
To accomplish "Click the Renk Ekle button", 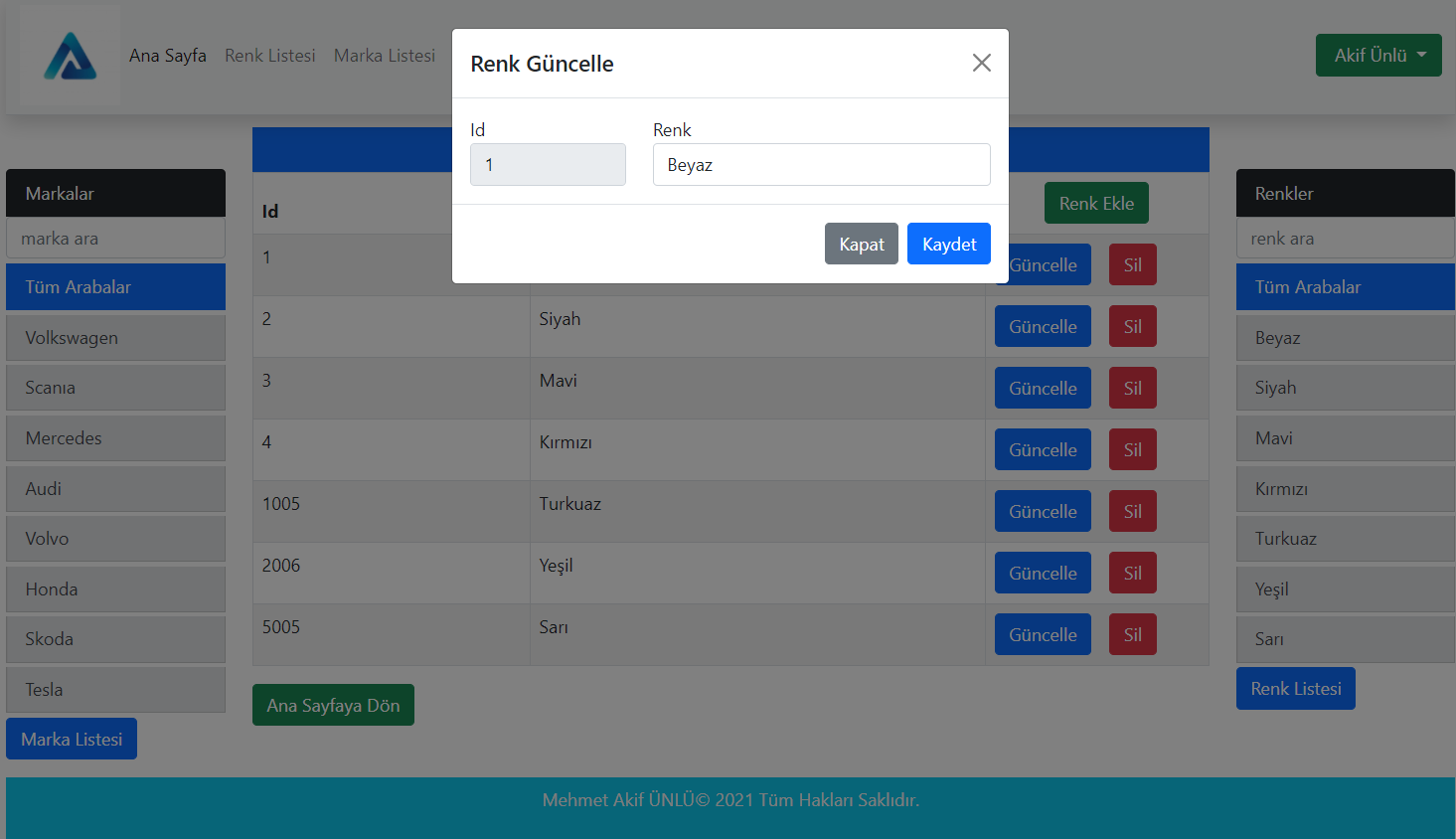I will 1096,203.
